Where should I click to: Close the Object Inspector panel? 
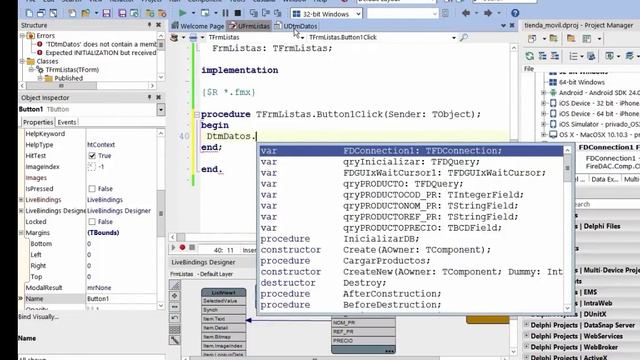click(159, 97)
